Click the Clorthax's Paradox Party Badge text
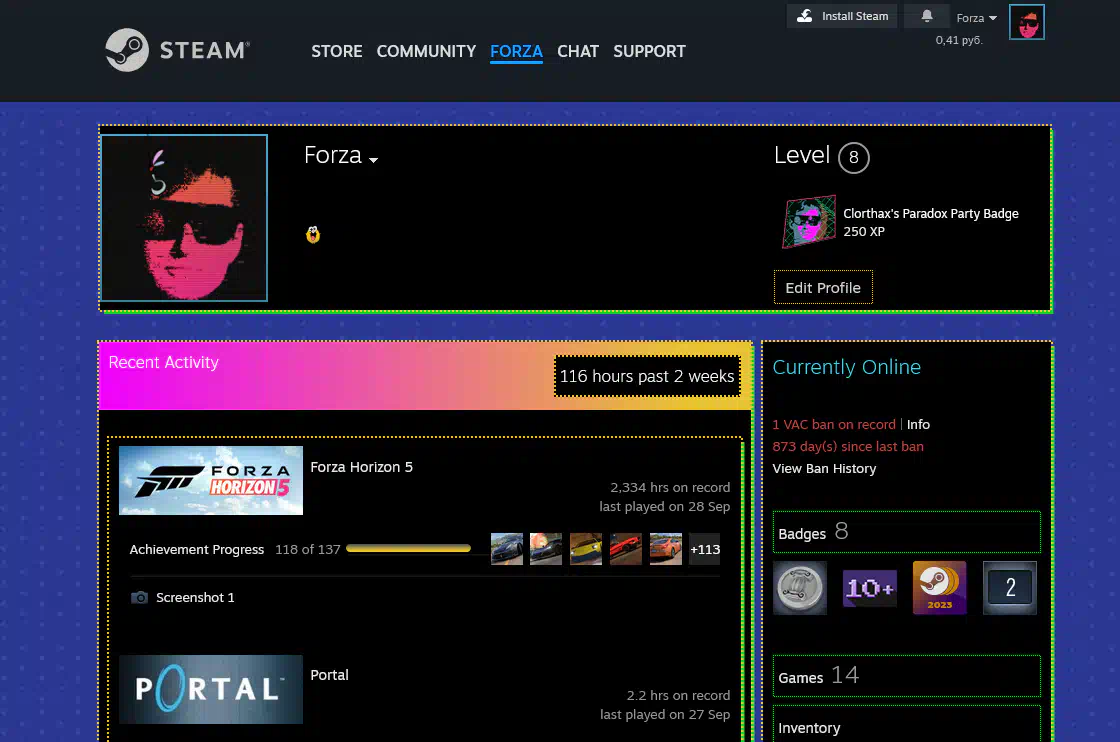1120x742 pixels. pos(931,214)
